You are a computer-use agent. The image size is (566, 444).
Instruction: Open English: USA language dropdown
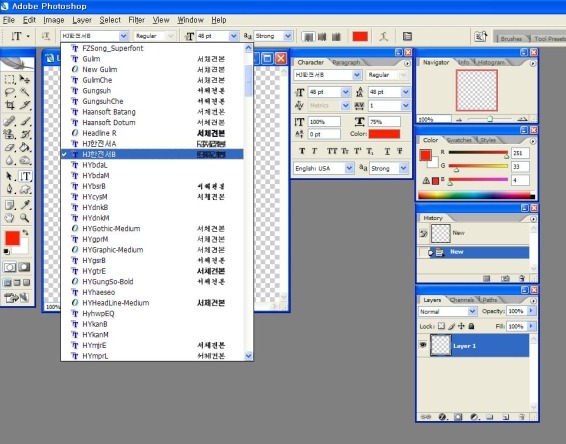349,168
